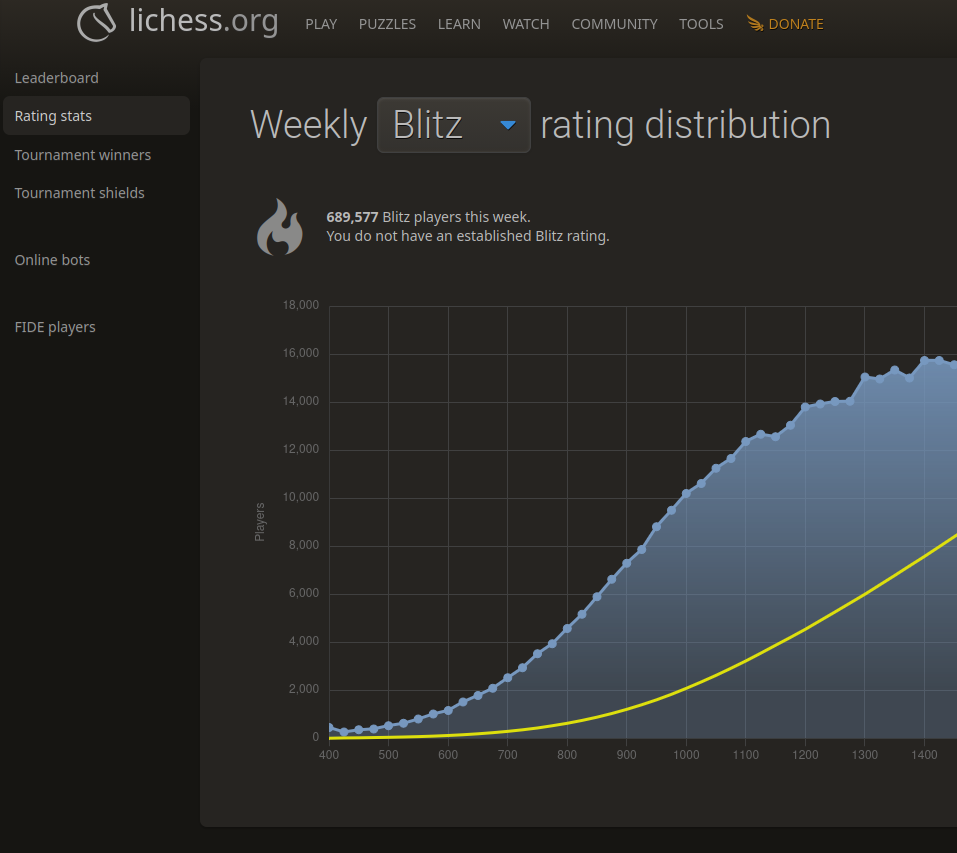The image size is (957, 853).
Task: Open the Blitz variant dropdown
Action: 453,125
